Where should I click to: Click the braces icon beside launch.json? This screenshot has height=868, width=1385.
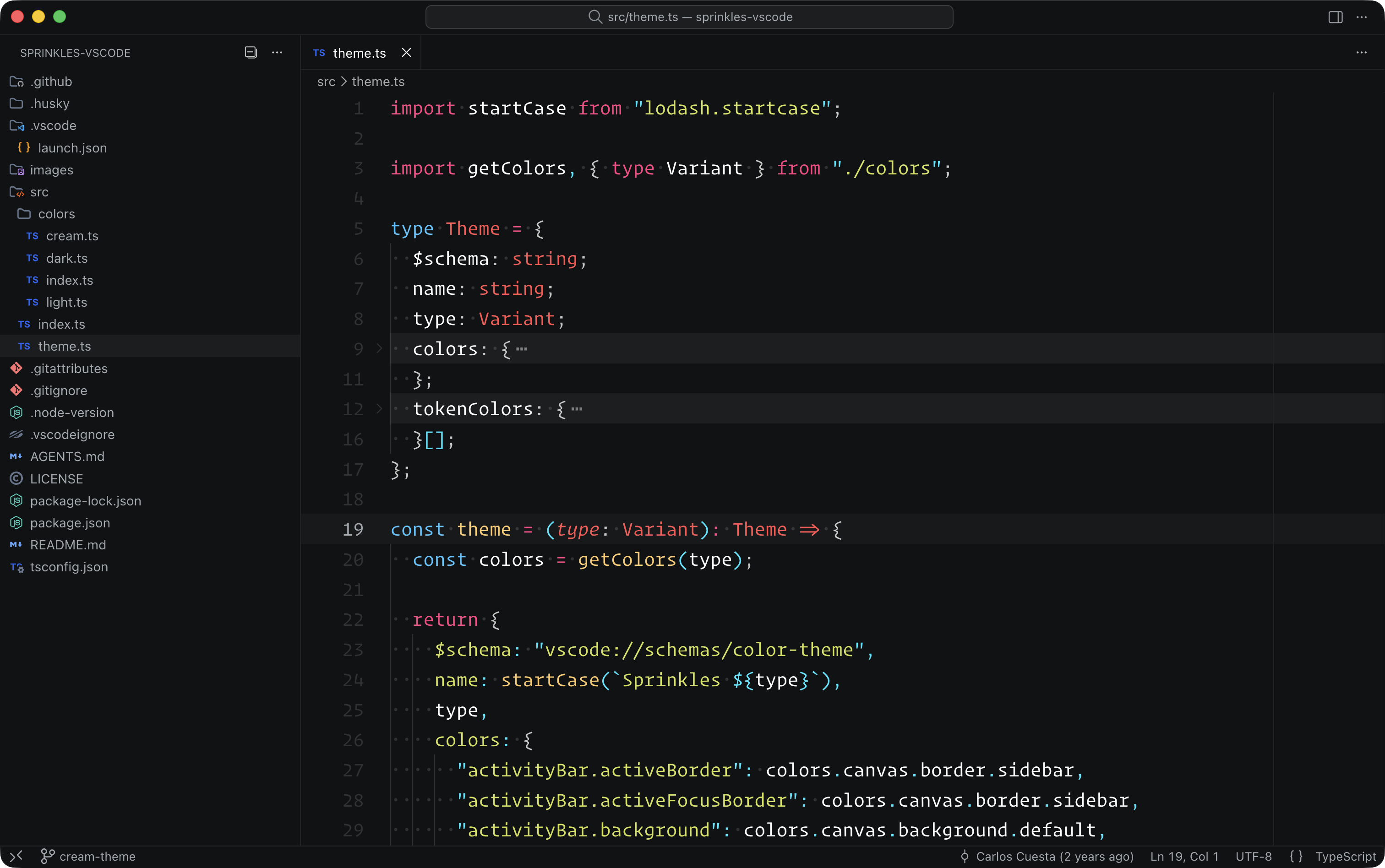tap(23, 147)
